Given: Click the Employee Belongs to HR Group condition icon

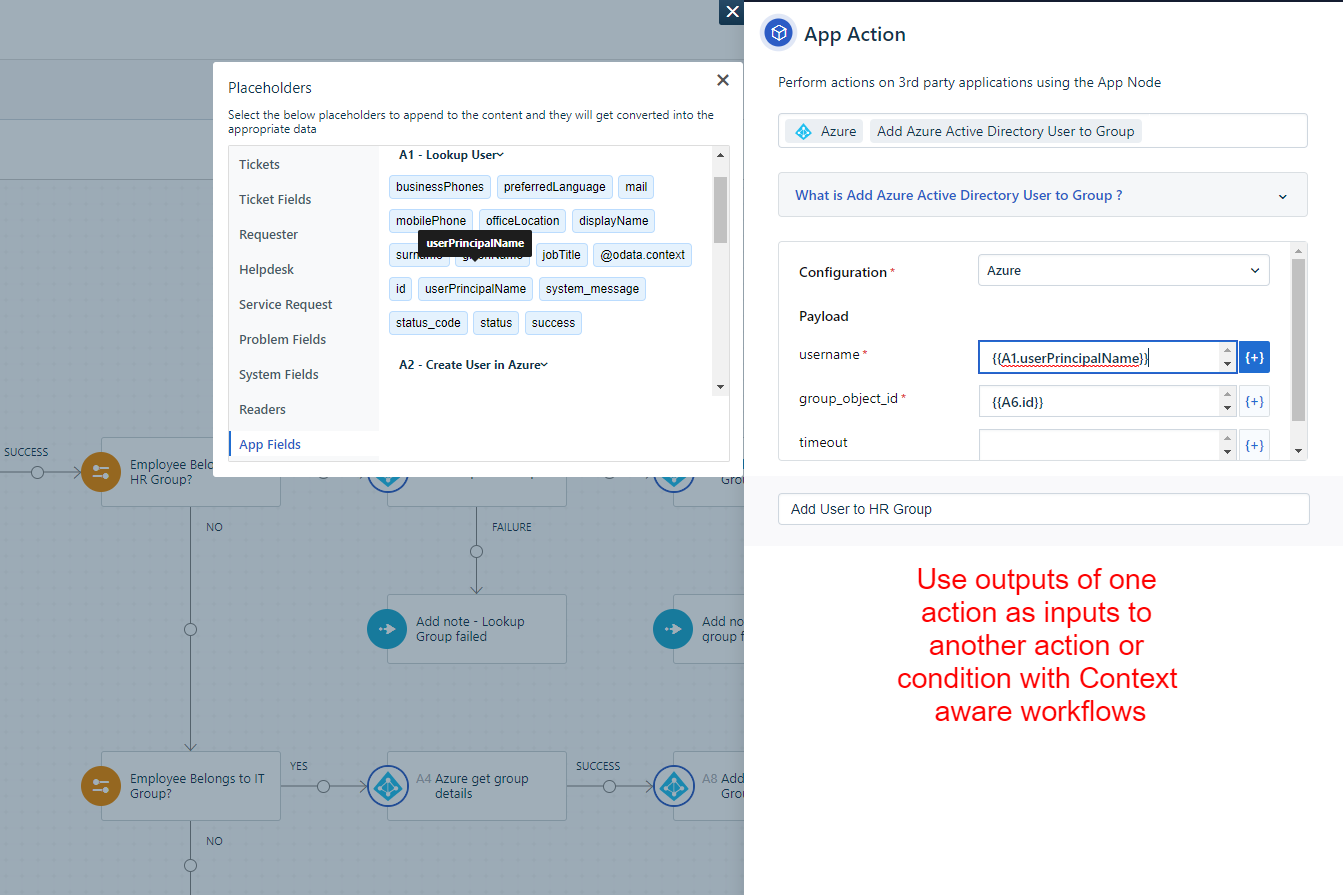Looking at the screenshot, I should (100, 472).
